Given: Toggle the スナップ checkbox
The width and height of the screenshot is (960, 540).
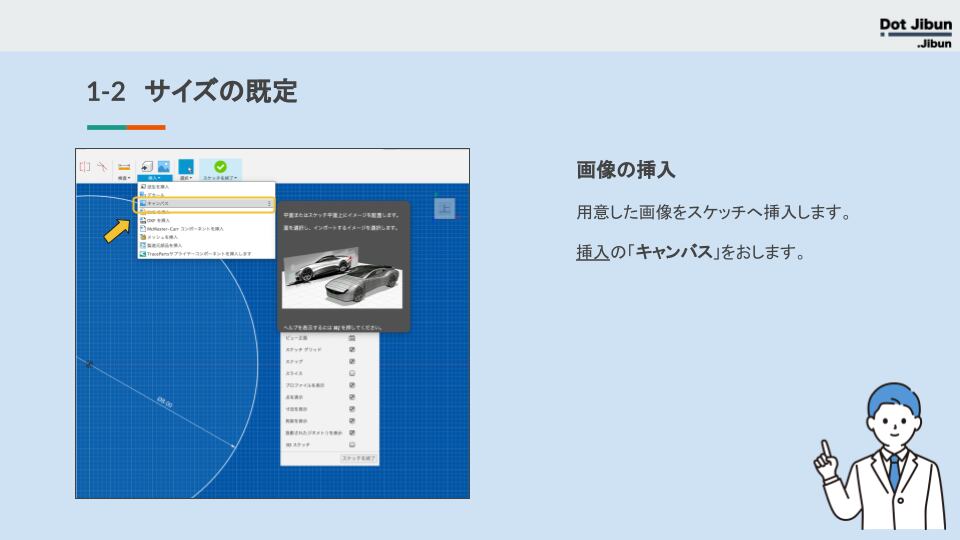Looking at the screenshot, I should (352, 361).
